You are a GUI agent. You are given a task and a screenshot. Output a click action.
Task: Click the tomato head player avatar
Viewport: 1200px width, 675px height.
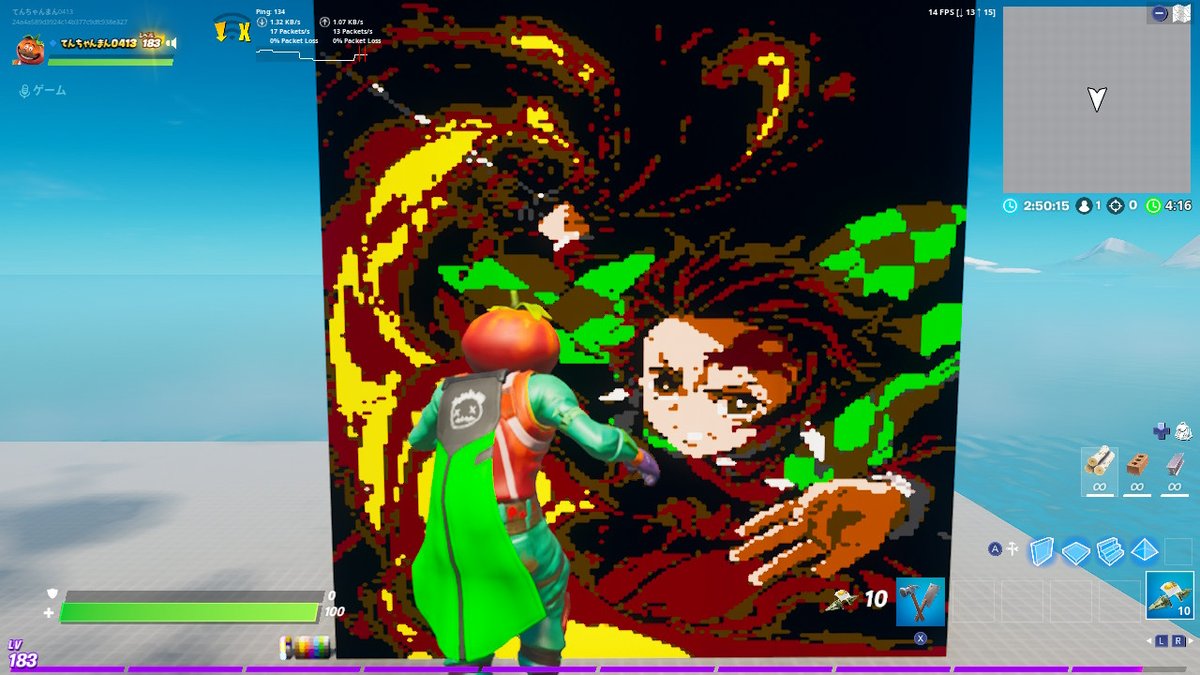click(29, 49)
